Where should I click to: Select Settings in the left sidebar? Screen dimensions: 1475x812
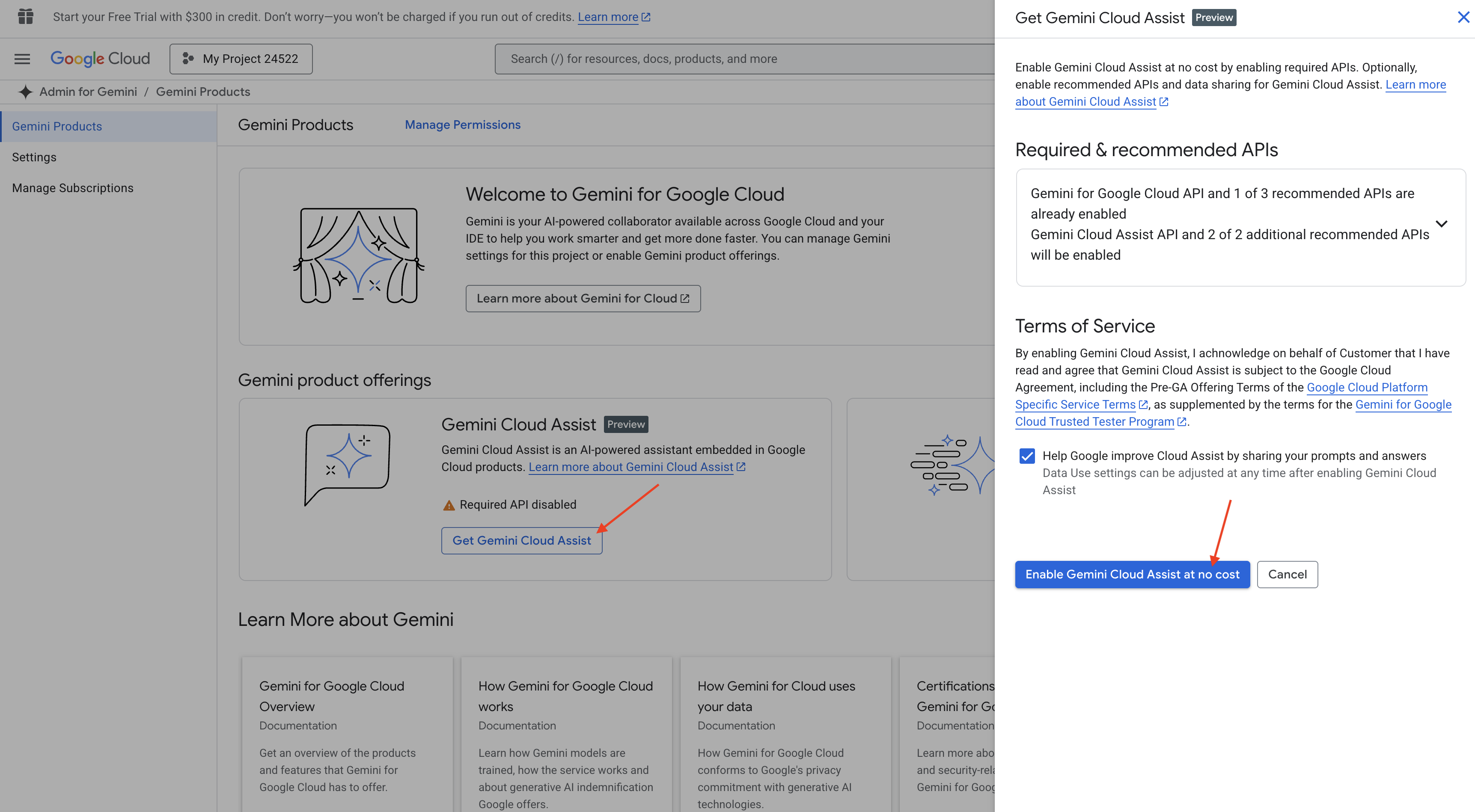pos(34,157)
